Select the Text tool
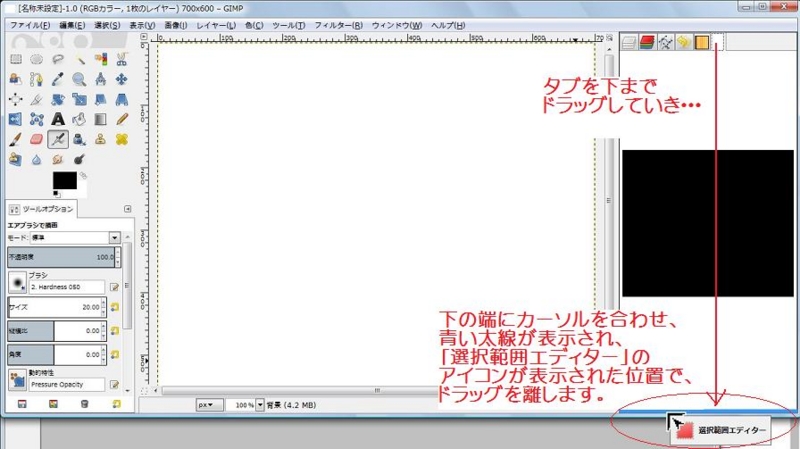Screen dimensions: 800x449 pos(58,119)
